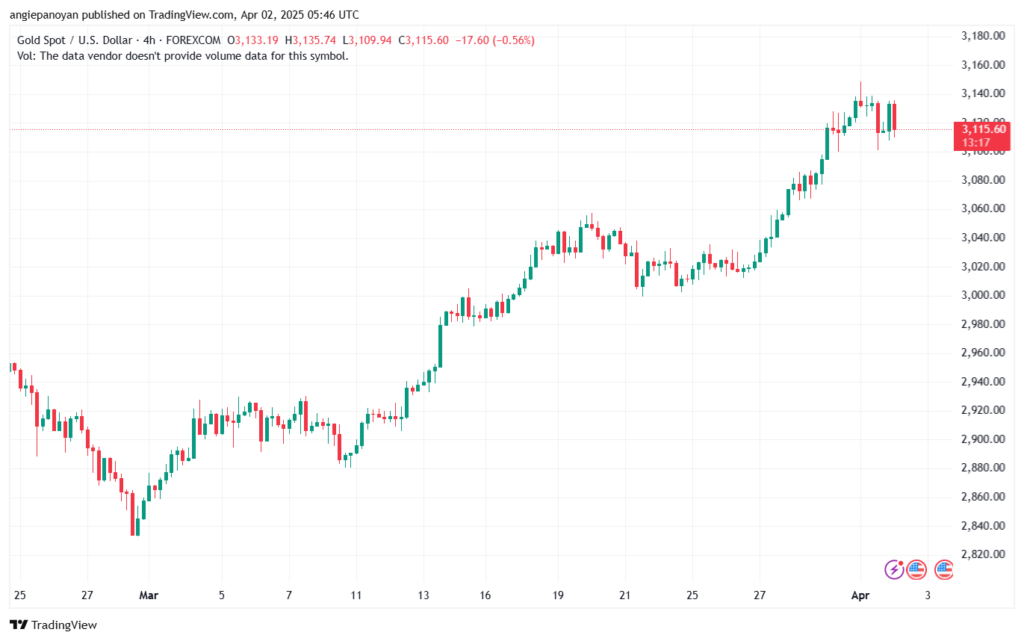Click the purple lightning bolt event icon
Image resolution: width=1024 pixels, height=641 pixels.
point(895,570)
